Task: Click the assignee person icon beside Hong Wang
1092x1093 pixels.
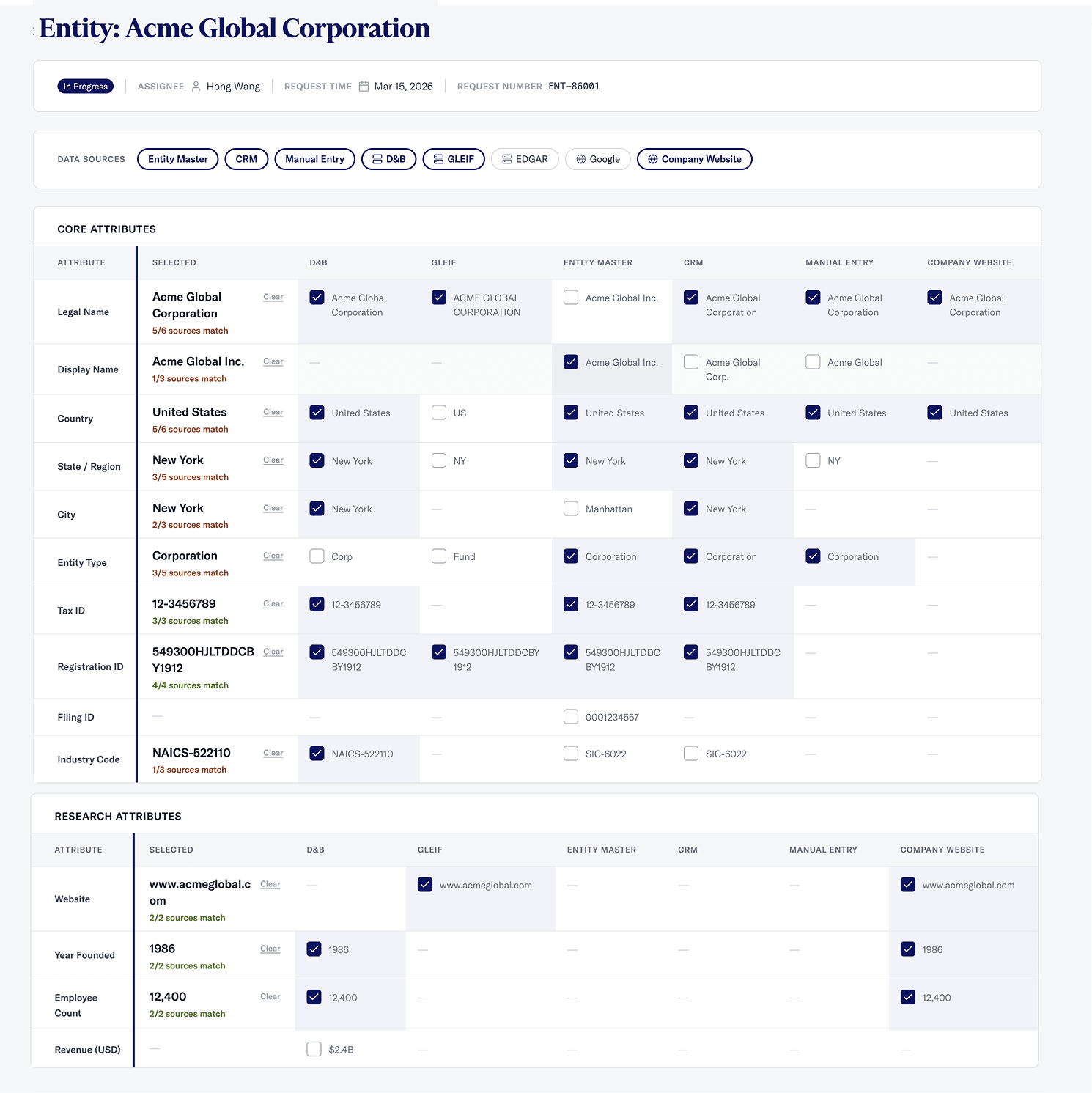Action: [x=196, y=86]
